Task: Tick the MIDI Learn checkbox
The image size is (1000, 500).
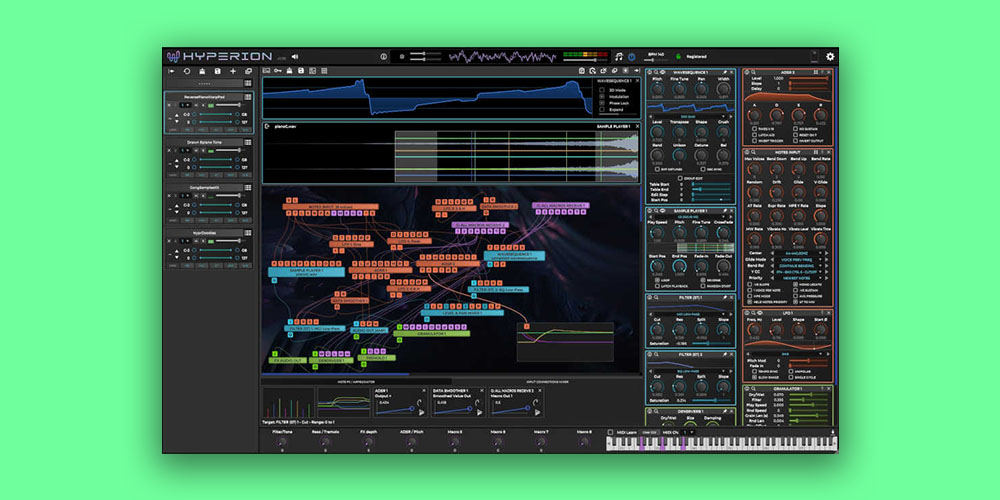Action: point(612,431)
